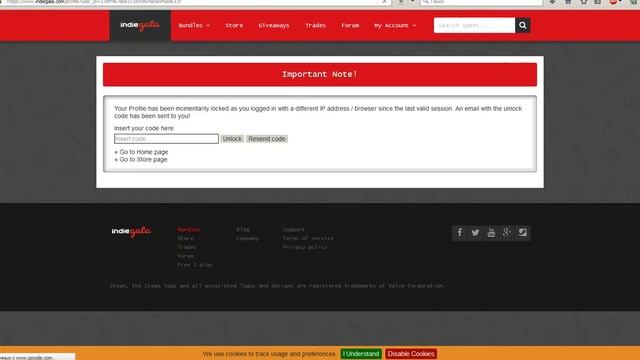Accept cookies with I Understand button

click(x=361, y=354)
